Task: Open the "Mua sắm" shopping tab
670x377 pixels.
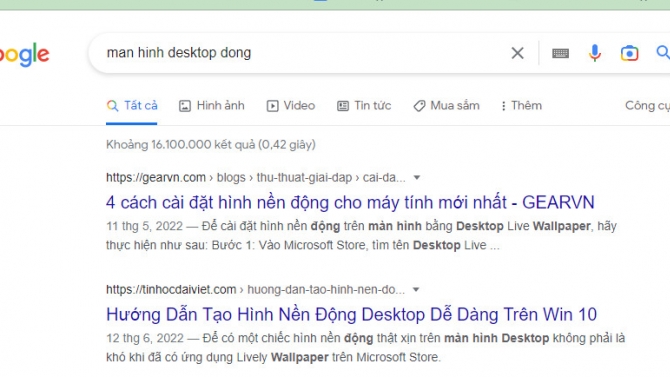Action: 447,106
